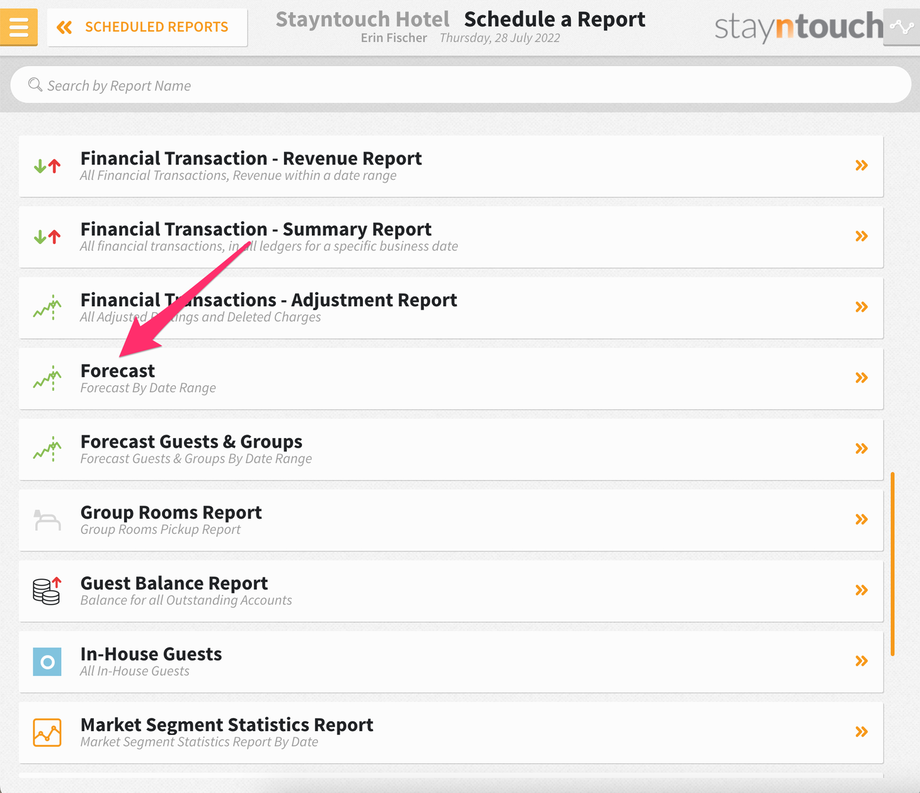920x793 pixels.
Task: Click Market Segment Statistics Report graph icon
Action: tap(47, 733)
